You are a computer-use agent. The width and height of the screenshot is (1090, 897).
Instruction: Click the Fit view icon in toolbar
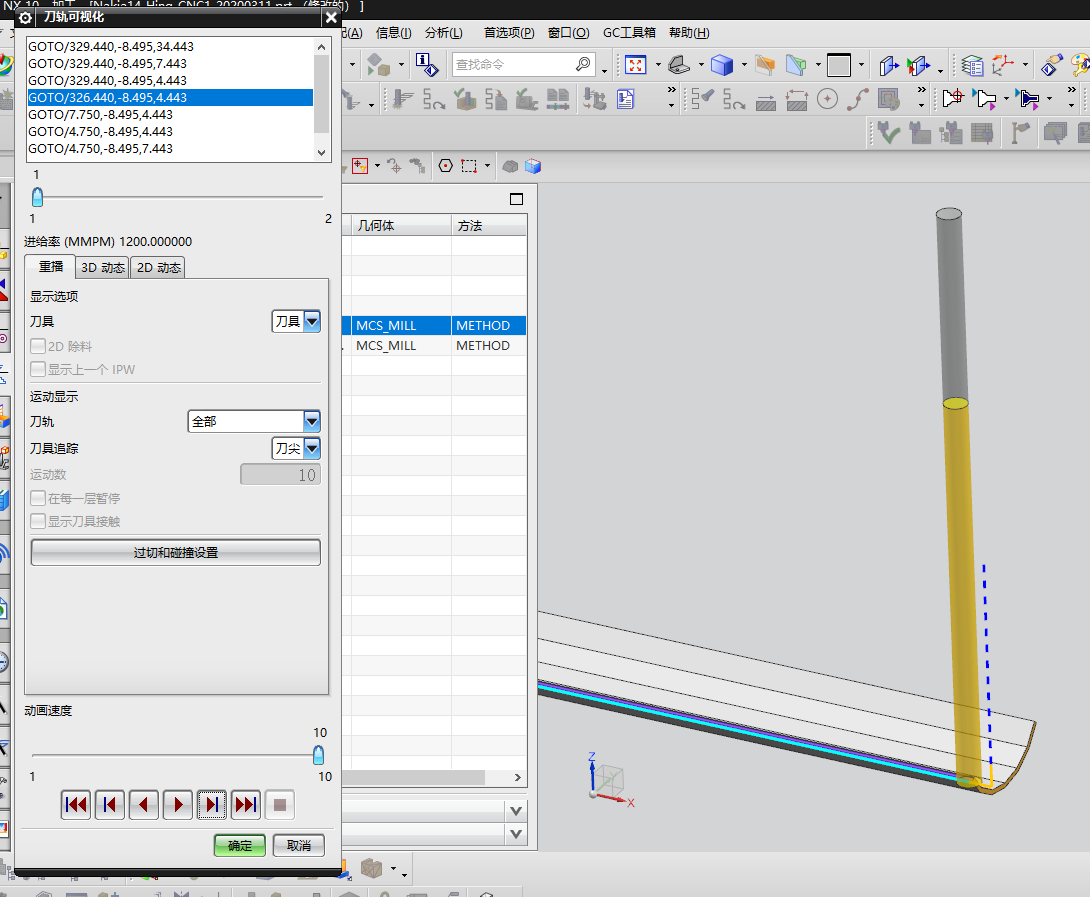(x=635, y=65)
